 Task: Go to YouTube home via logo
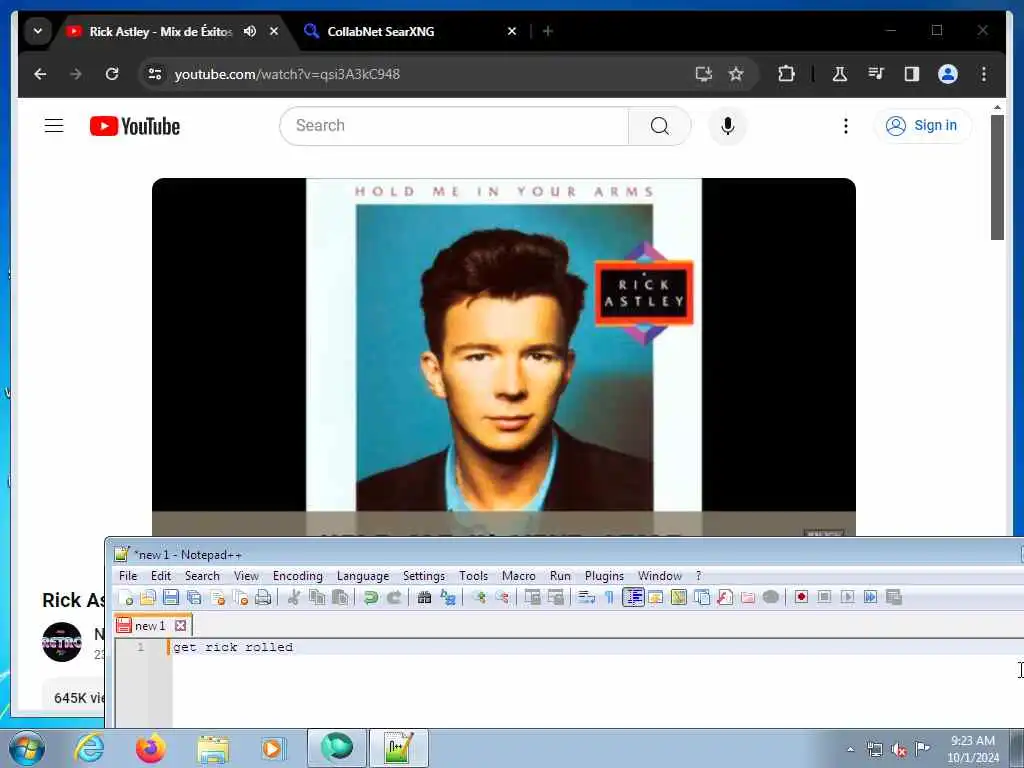click(x=135, y=126)
